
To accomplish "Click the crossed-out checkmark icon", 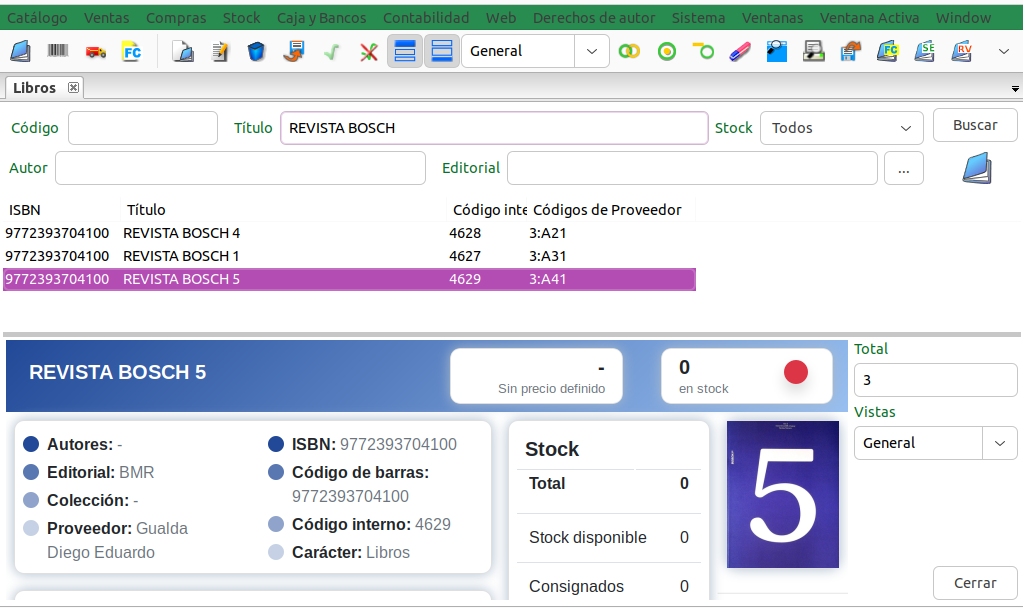I will [x=369, y=51].
